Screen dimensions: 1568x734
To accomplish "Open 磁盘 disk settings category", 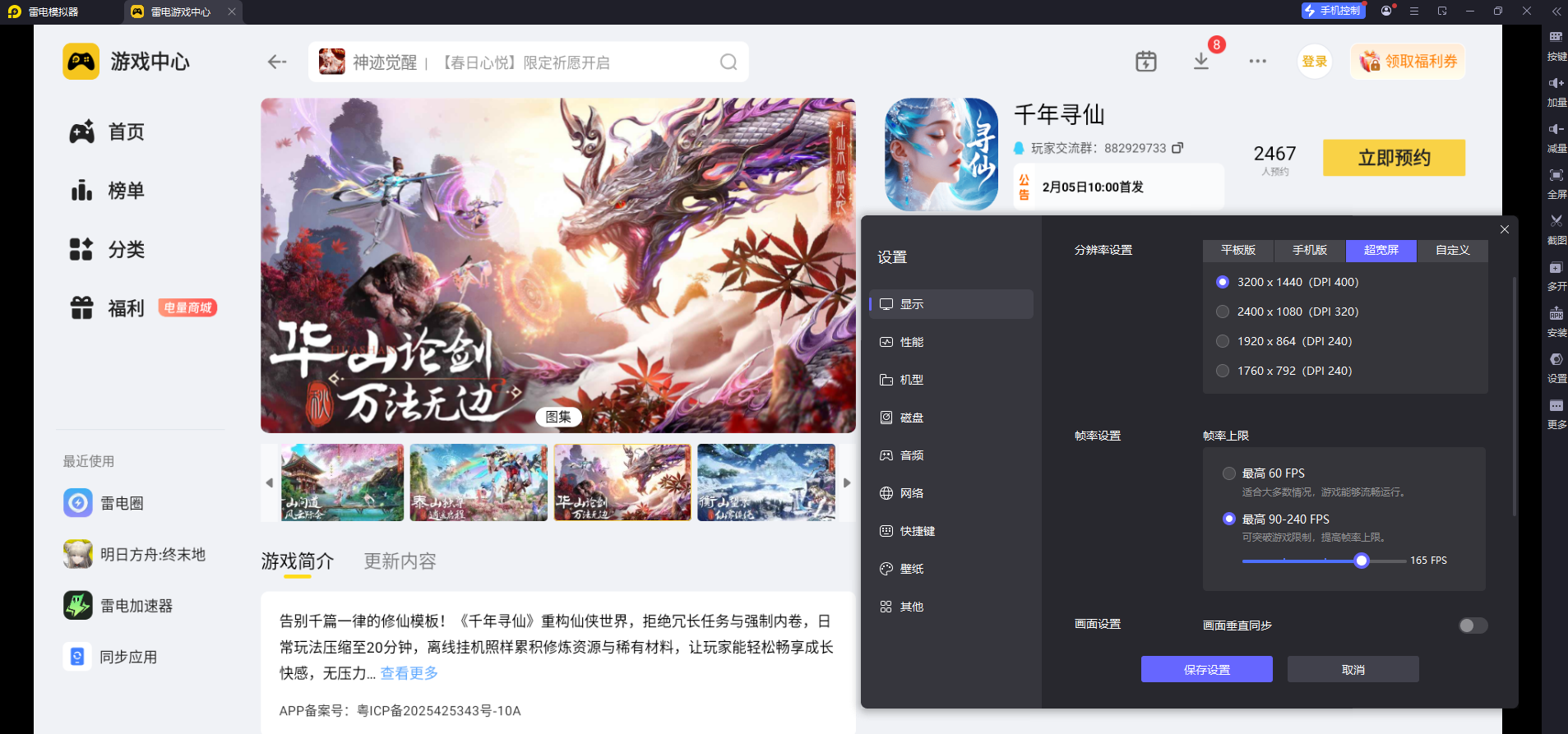I will click(x=951, y=418).
